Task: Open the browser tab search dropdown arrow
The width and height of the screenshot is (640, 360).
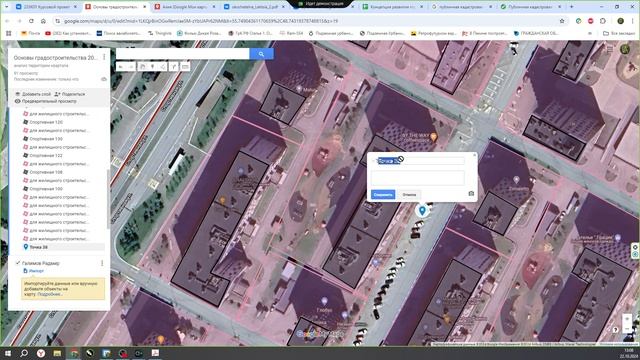Action: coord(6,7)
